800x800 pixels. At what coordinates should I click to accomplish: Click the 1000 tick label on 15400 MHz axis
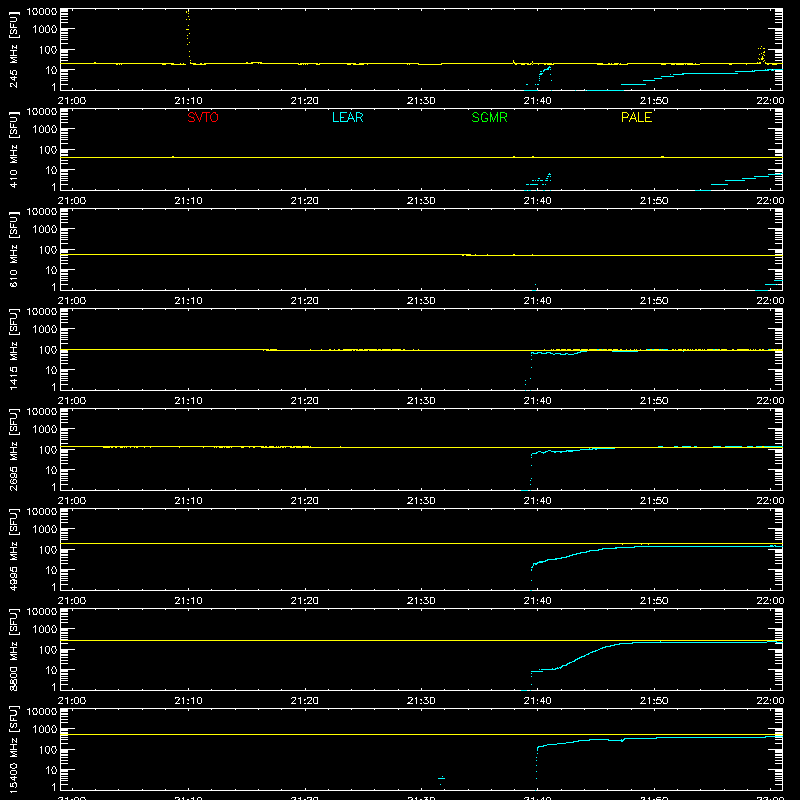pyautogui.click(x=45, y=730)
